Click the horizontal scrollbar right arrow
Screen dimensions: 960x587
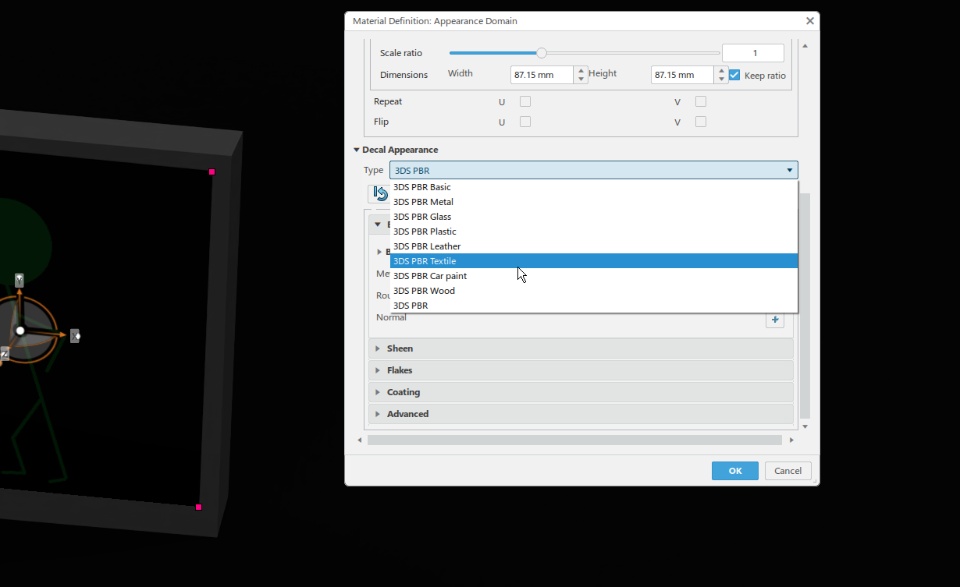[x=791, y=440]
